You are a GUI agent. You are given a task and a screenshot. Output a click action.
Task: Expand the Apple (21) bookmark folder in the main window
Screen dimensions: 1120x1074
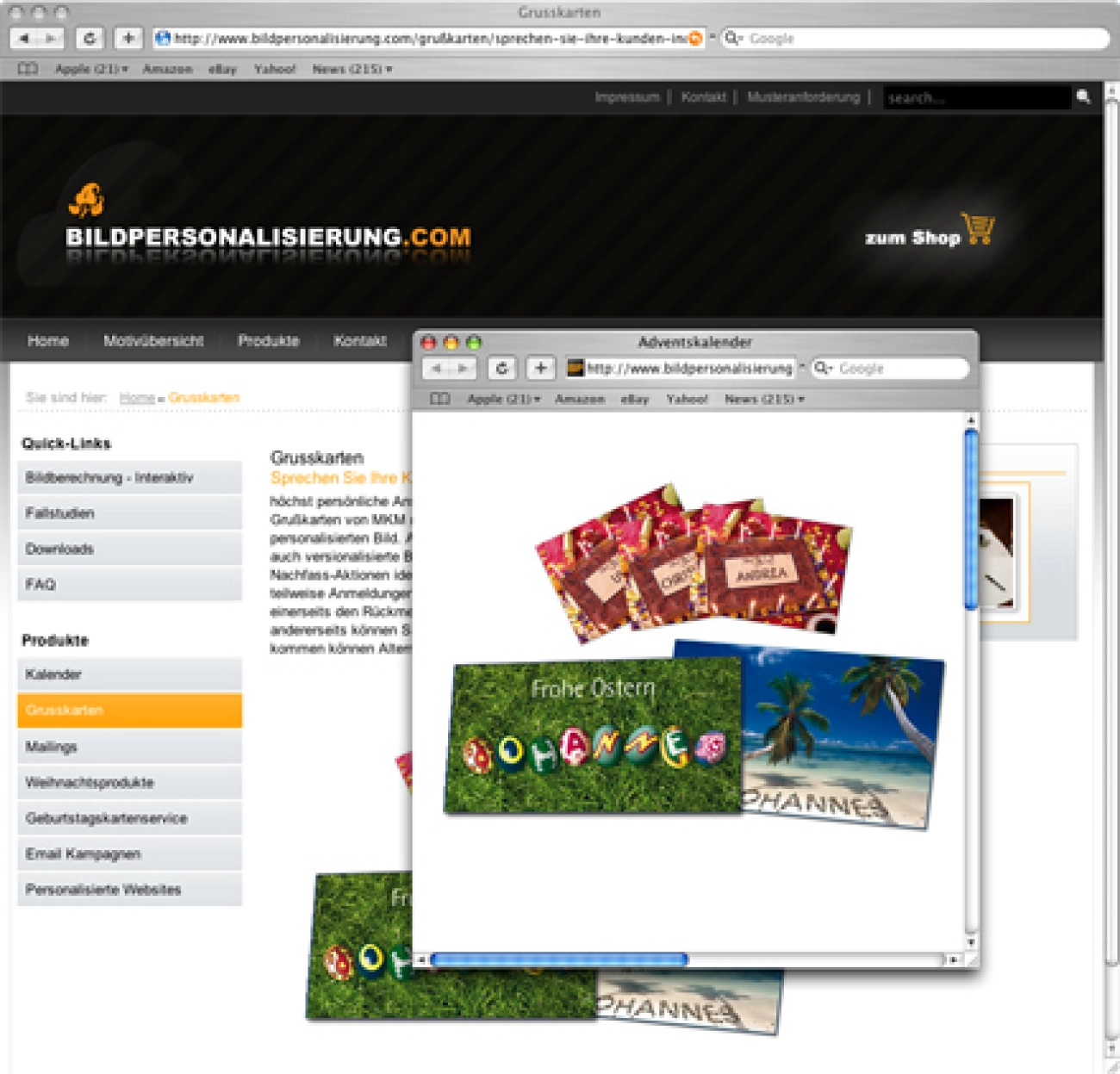coord(91,69)
